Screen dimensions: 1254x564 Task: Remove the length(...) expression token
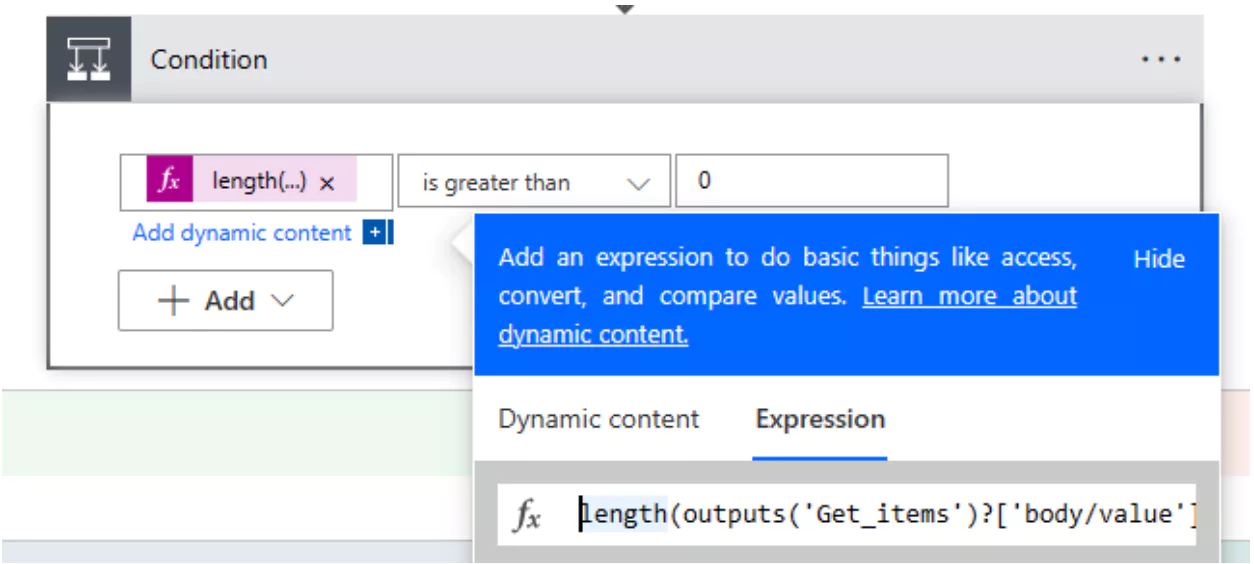tap(327, 183)
